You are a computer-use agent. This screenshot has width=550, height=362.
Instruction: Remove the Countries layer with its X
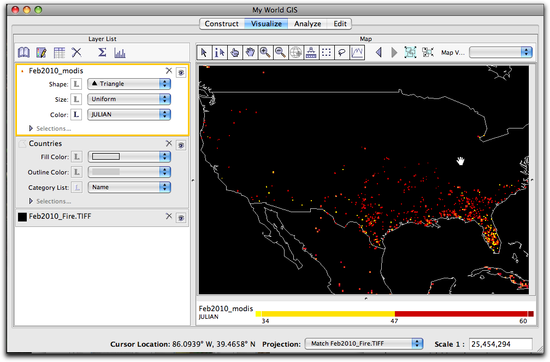pos(169,143)
